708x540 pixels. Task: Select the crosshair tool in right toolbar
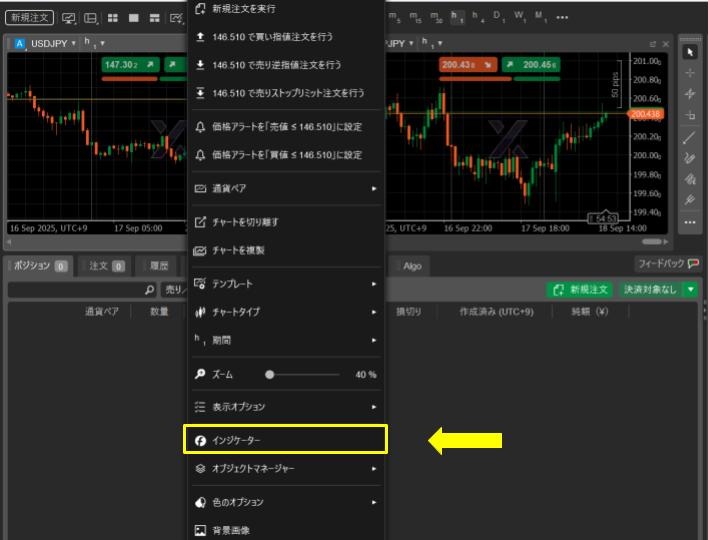tap(689, 73)
